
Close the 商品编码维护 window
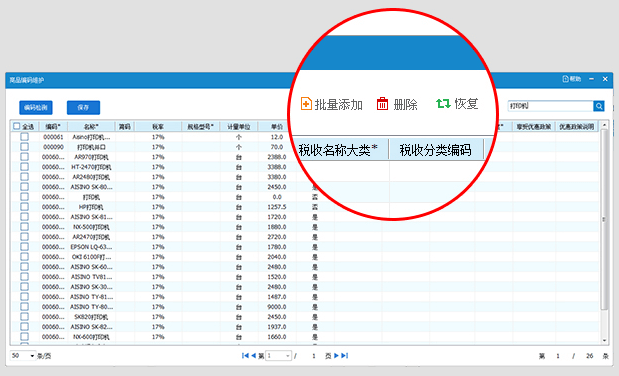[x=605, y=79]
